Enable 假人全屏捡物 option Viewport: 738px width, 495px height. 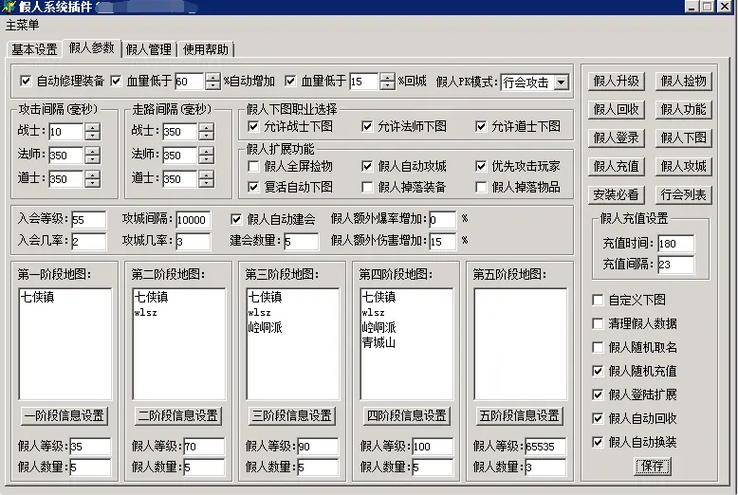pyautogui.click(x=254, y=166)
